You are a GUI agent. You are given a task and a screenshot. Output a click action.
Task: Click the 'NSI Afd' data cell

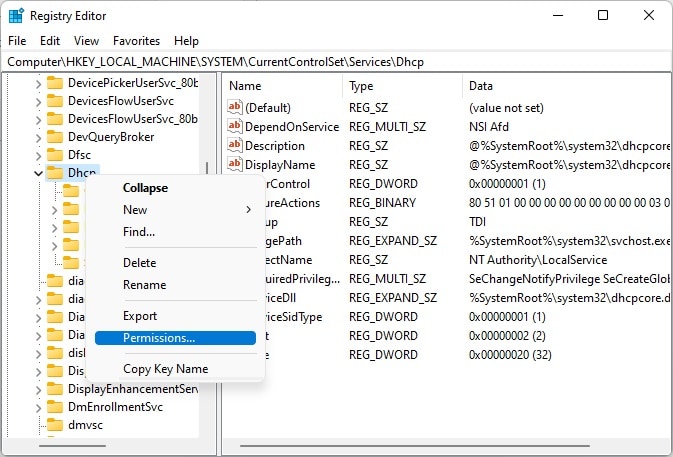pos(489,127)
